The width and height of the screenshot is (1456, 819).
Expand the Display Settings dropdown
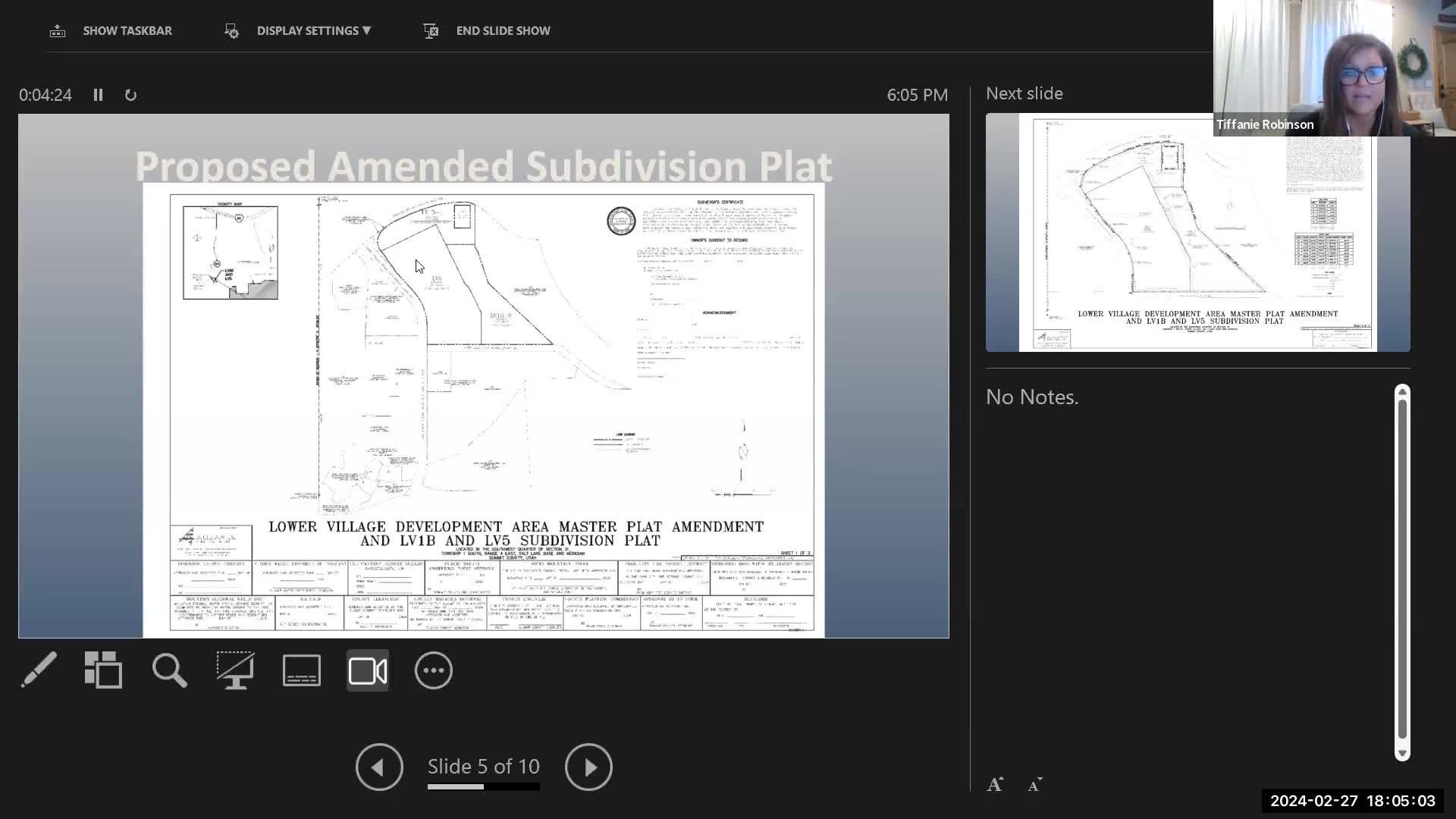click(x=299, y=31)
